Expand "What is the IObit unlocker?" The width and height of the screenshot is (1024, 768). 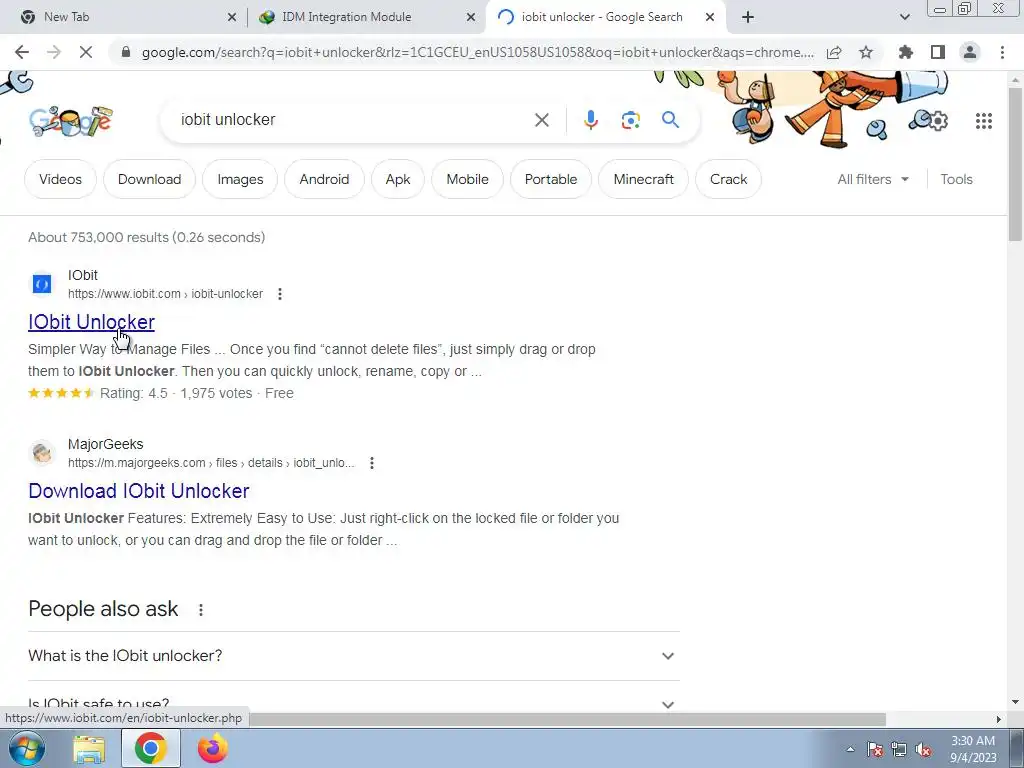[354, 656]
